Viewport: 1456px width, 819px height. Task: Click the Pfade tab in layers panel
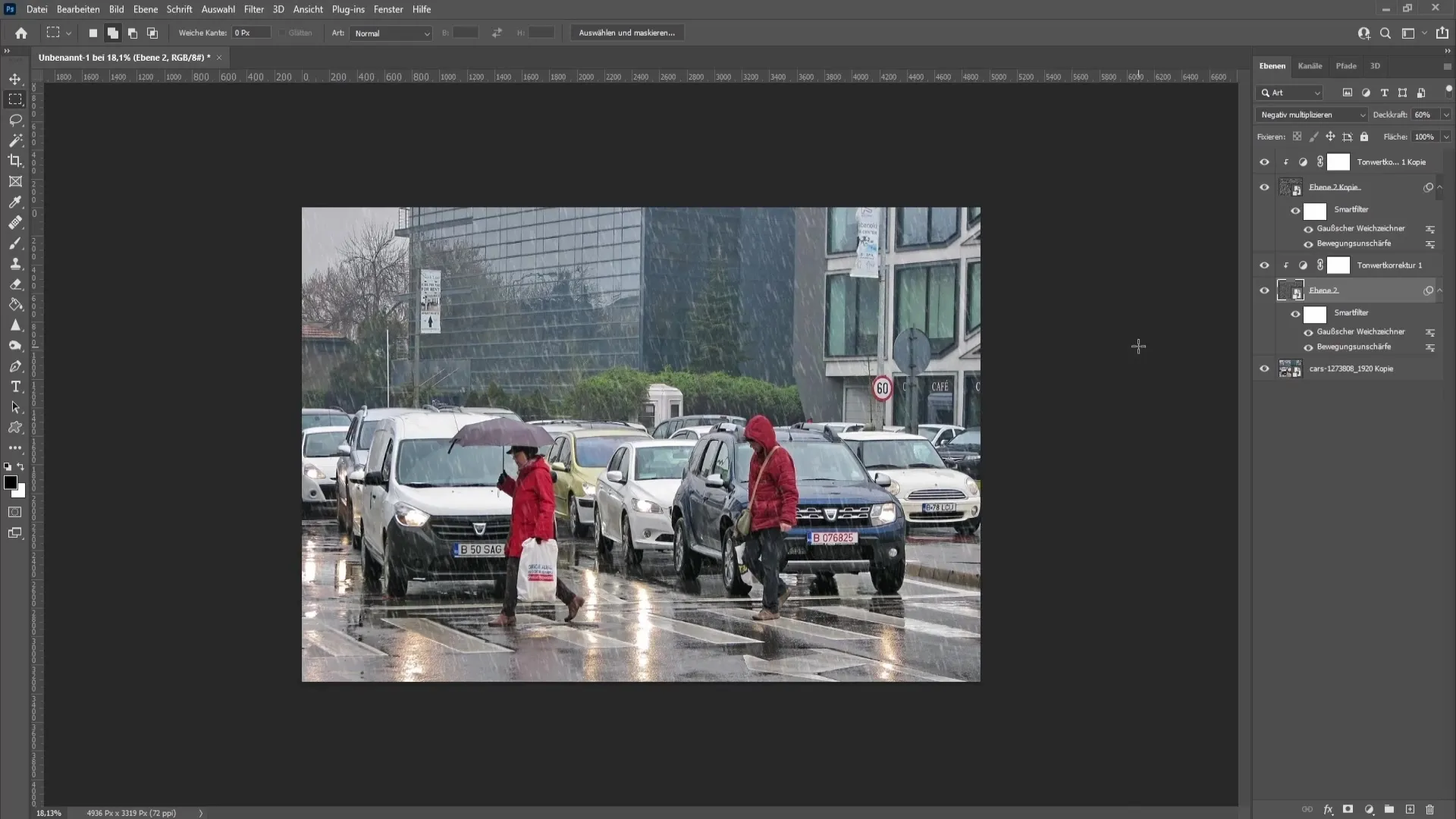[x=1346, y=66]
